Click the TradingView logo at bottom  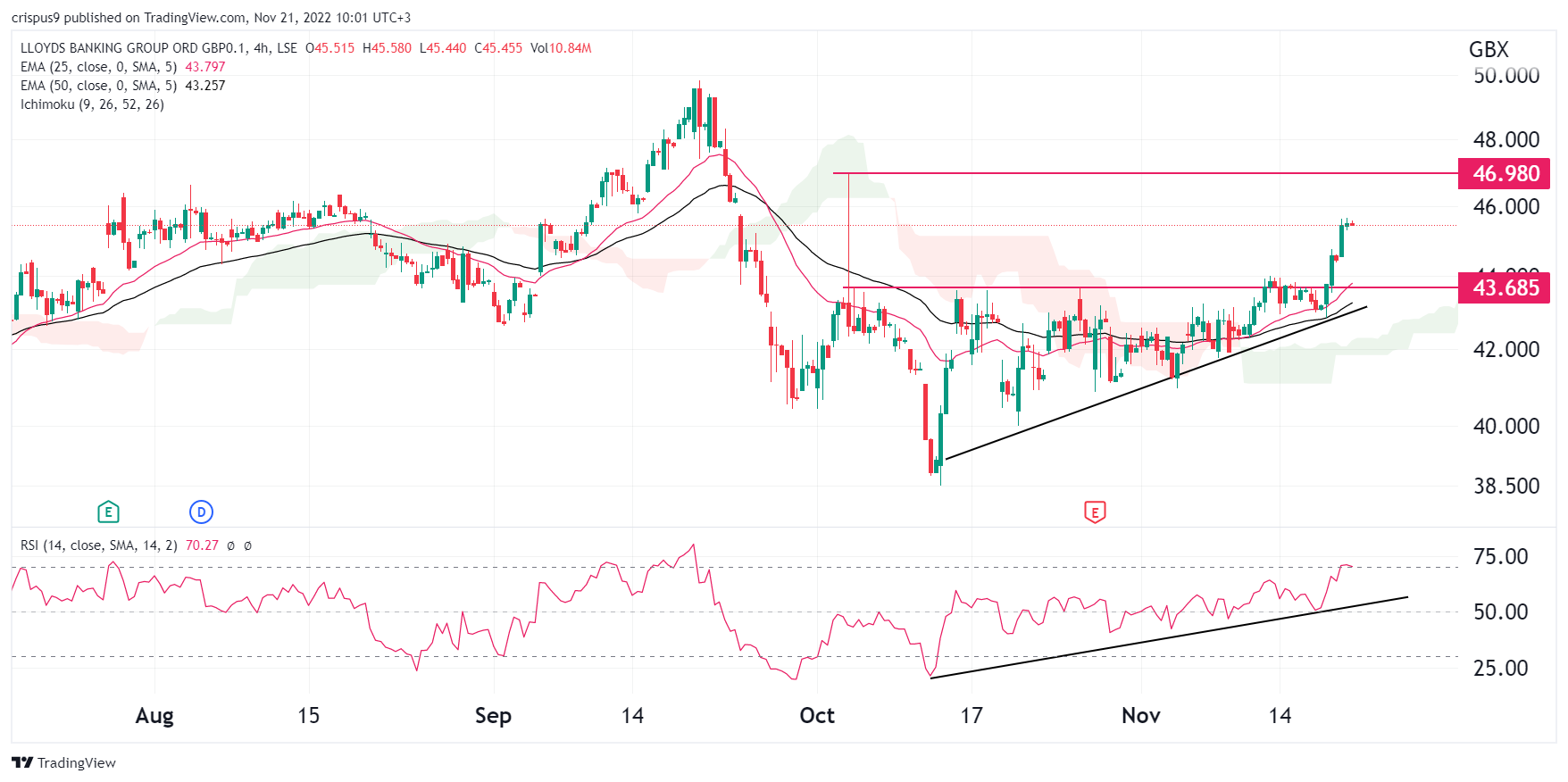click(x=63, y=762)
